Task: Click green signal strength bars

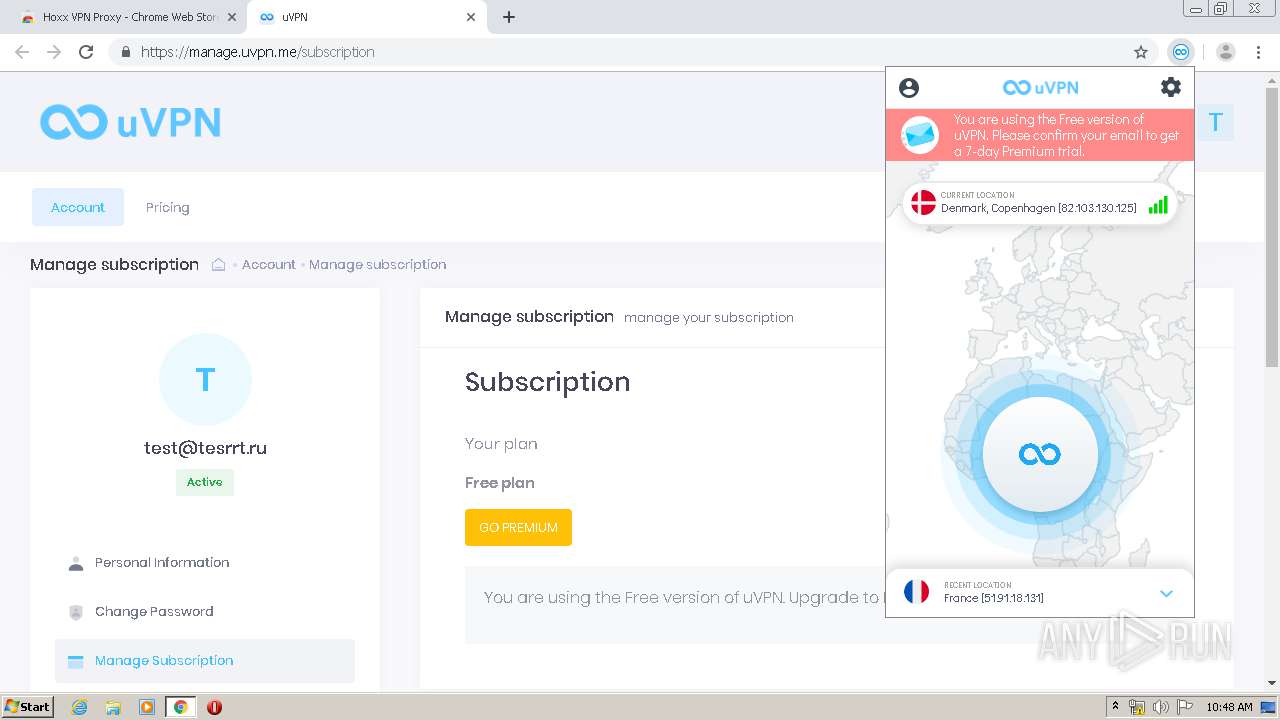Action: click(1158, 205)
